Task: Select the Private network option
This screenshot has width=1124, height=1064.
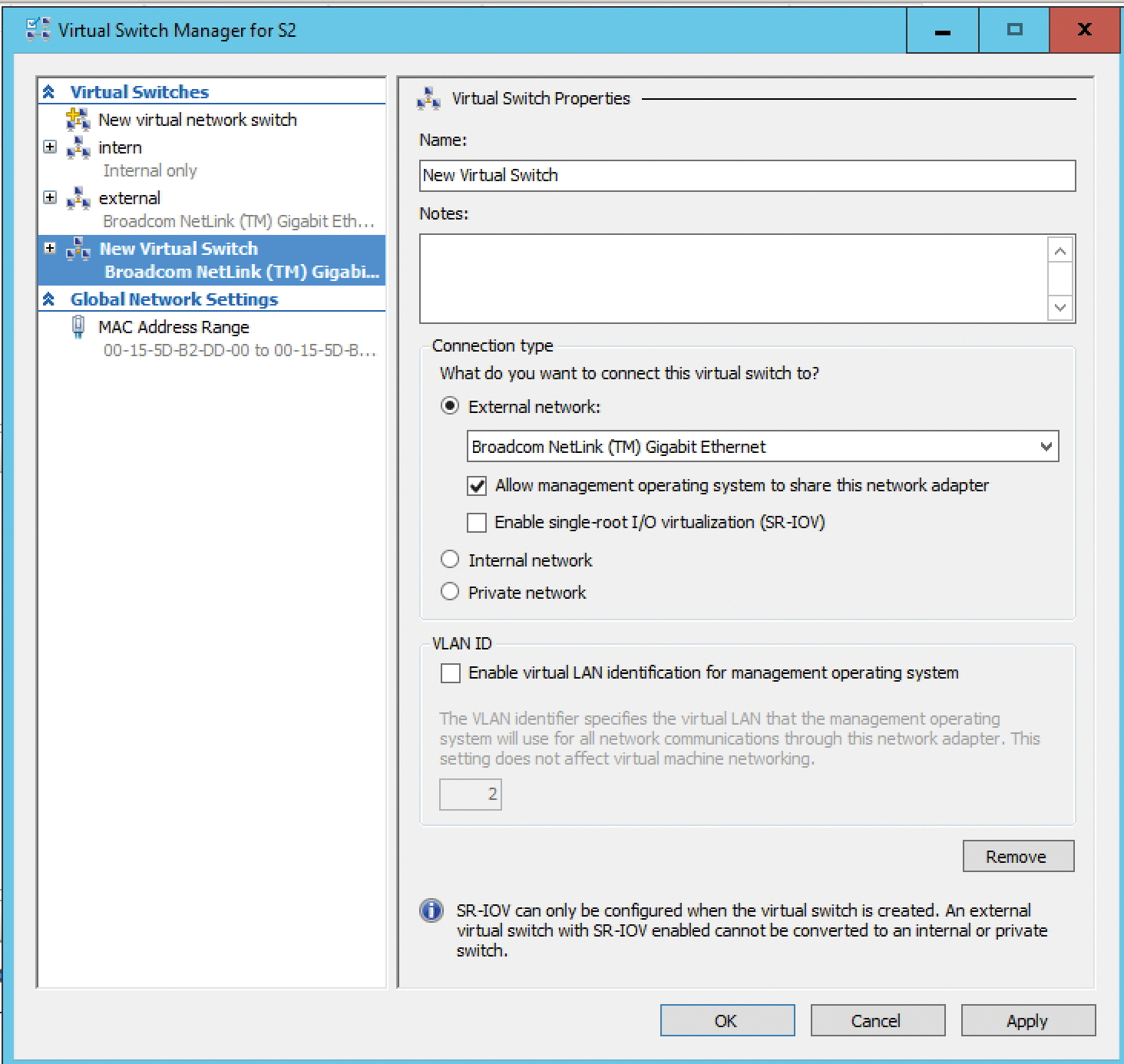Action: click(450, 591)
